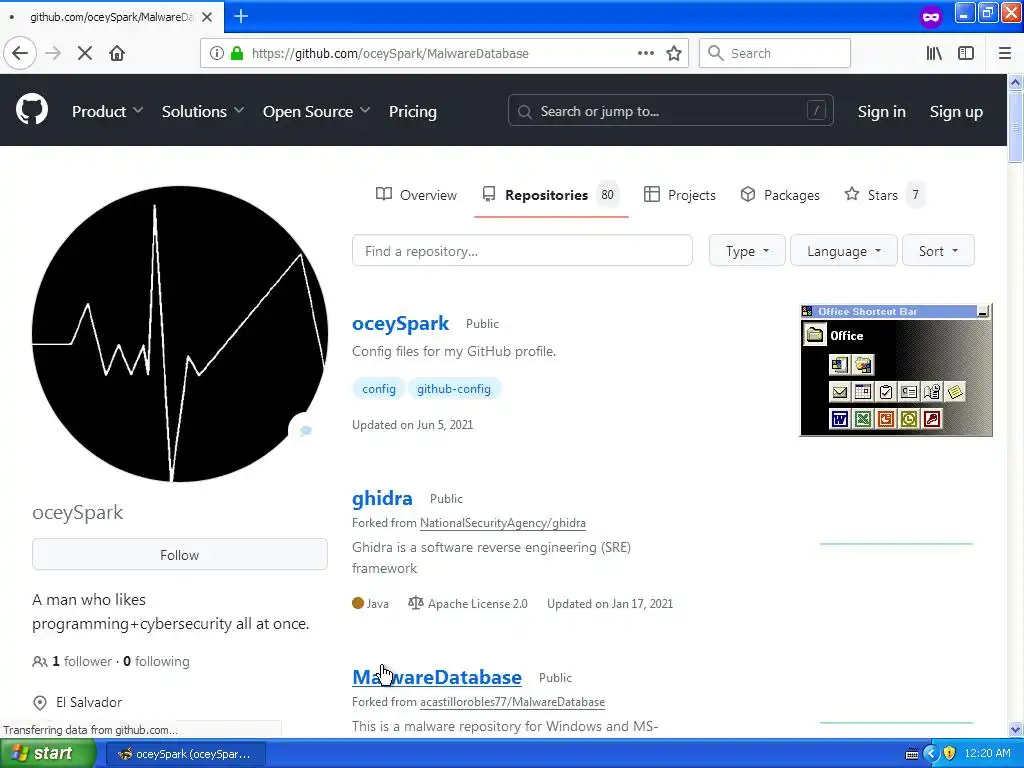Open the Stars tab
1024x768 pixels.
(x=884, y=195)
